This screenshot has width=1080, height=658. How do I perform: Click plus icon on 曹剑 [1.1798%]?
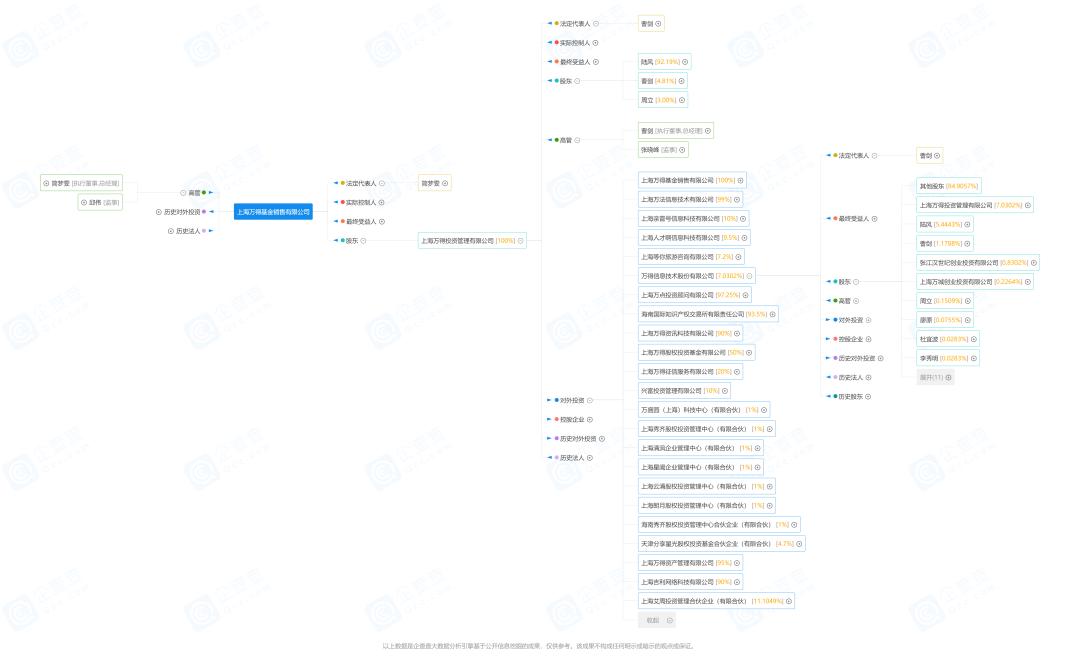967,243
